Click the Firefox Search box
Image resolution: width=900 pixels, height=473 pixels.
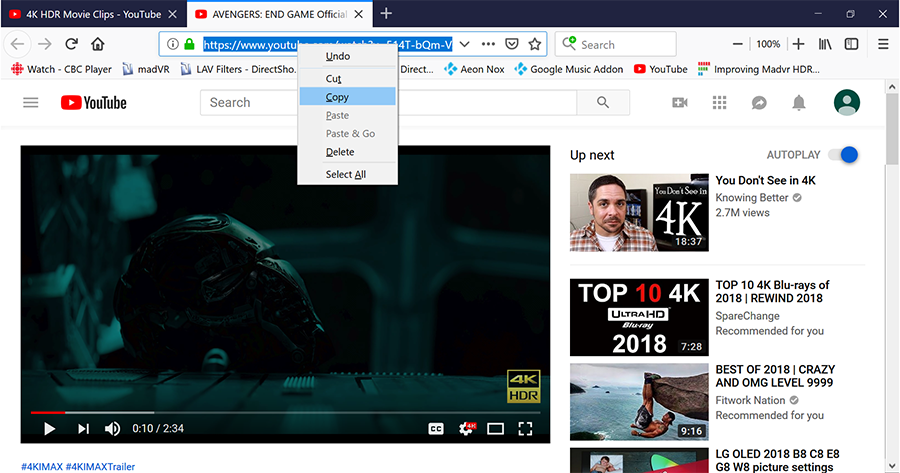616,44
